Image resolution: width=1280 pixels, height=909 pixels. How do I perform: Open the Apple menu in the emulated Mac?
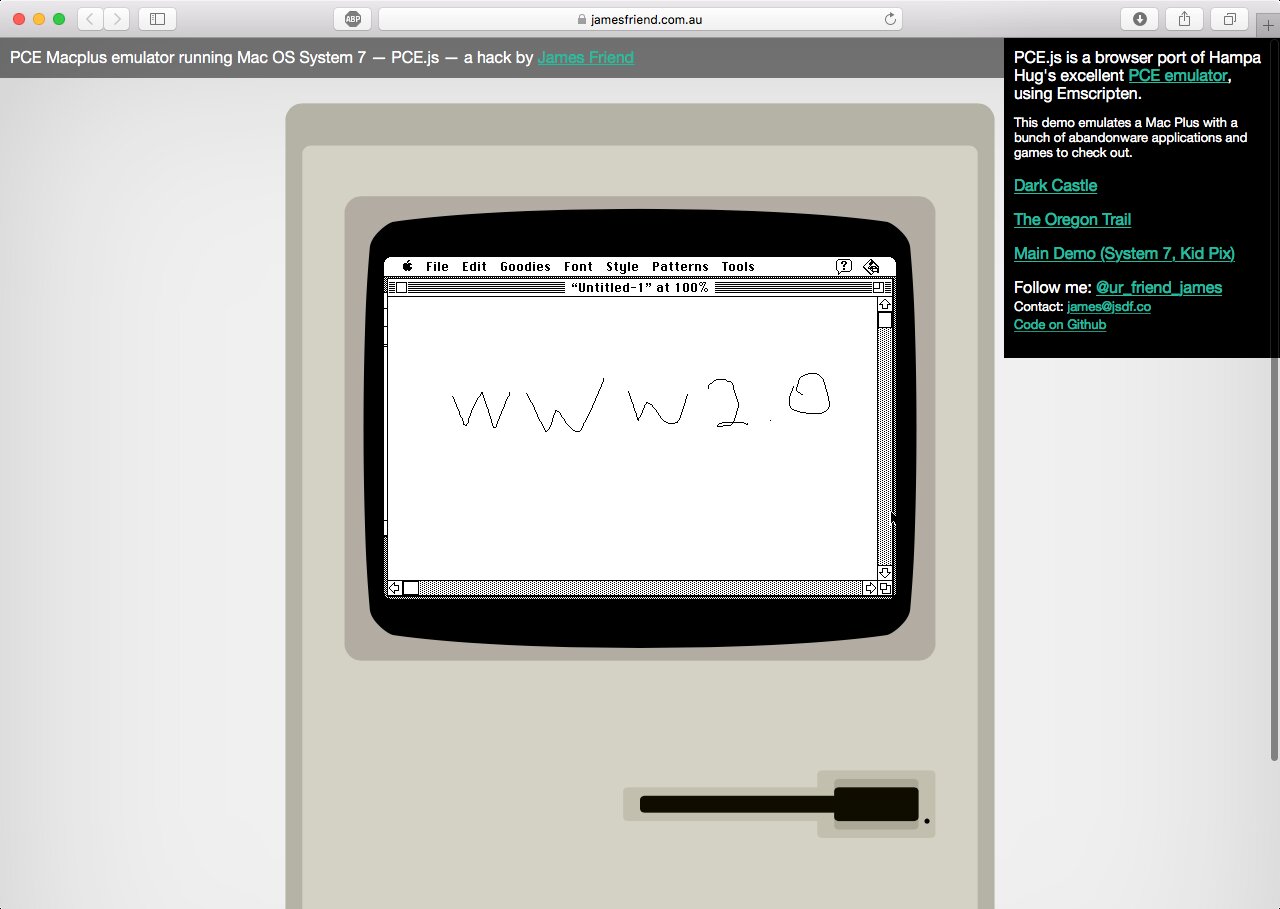tap(408, 266)
